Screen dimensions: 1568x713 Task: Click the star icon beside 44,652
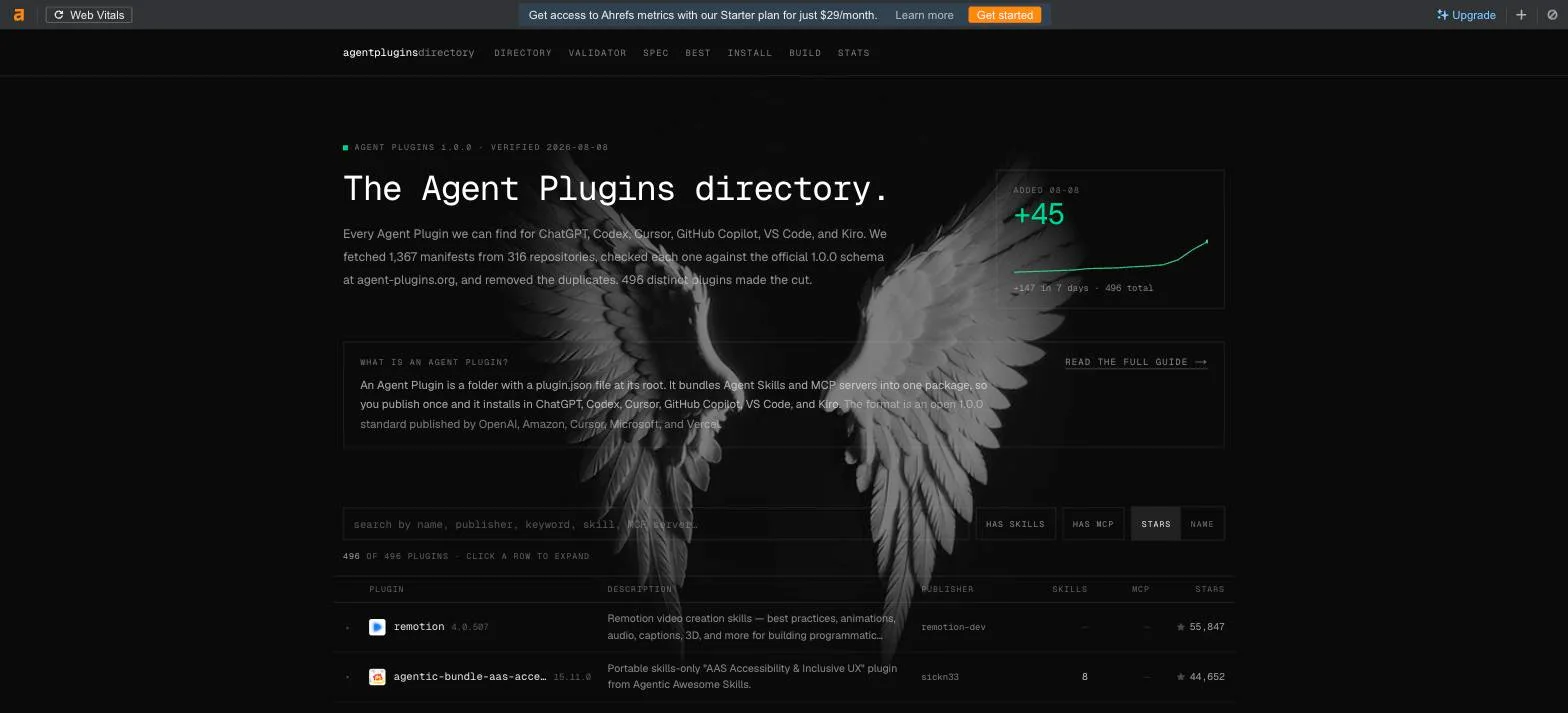coord(1181,677)
